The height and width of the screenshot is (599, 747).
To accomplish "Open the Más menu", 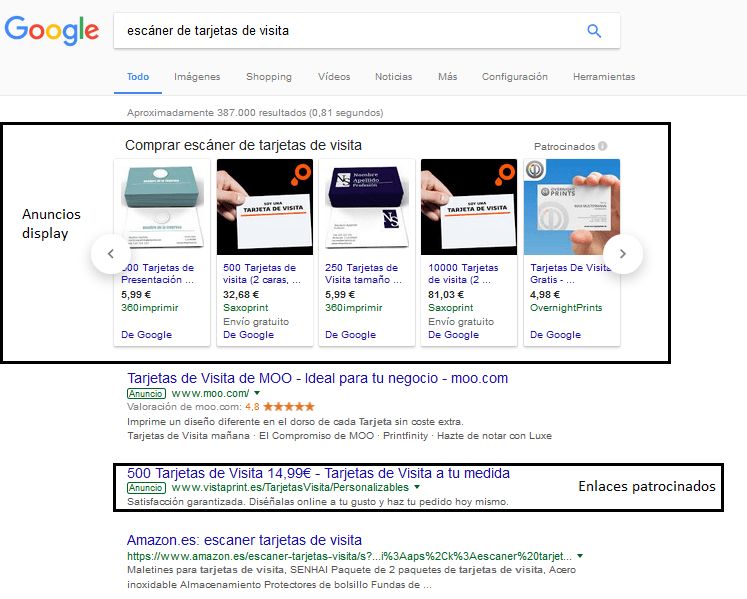I will coord(447,77).
